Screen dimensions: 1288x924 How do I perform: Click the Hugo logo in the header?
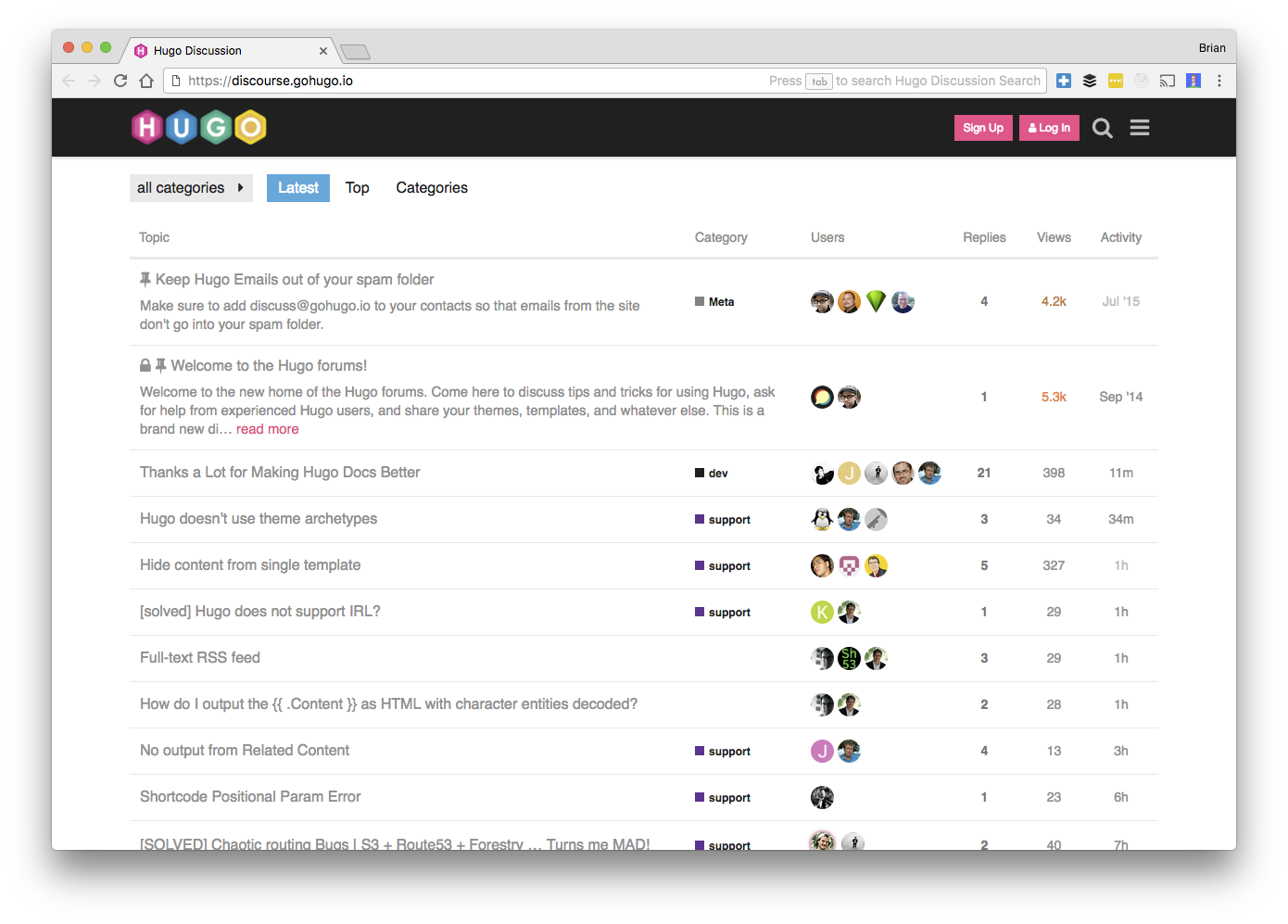[199, 128]
